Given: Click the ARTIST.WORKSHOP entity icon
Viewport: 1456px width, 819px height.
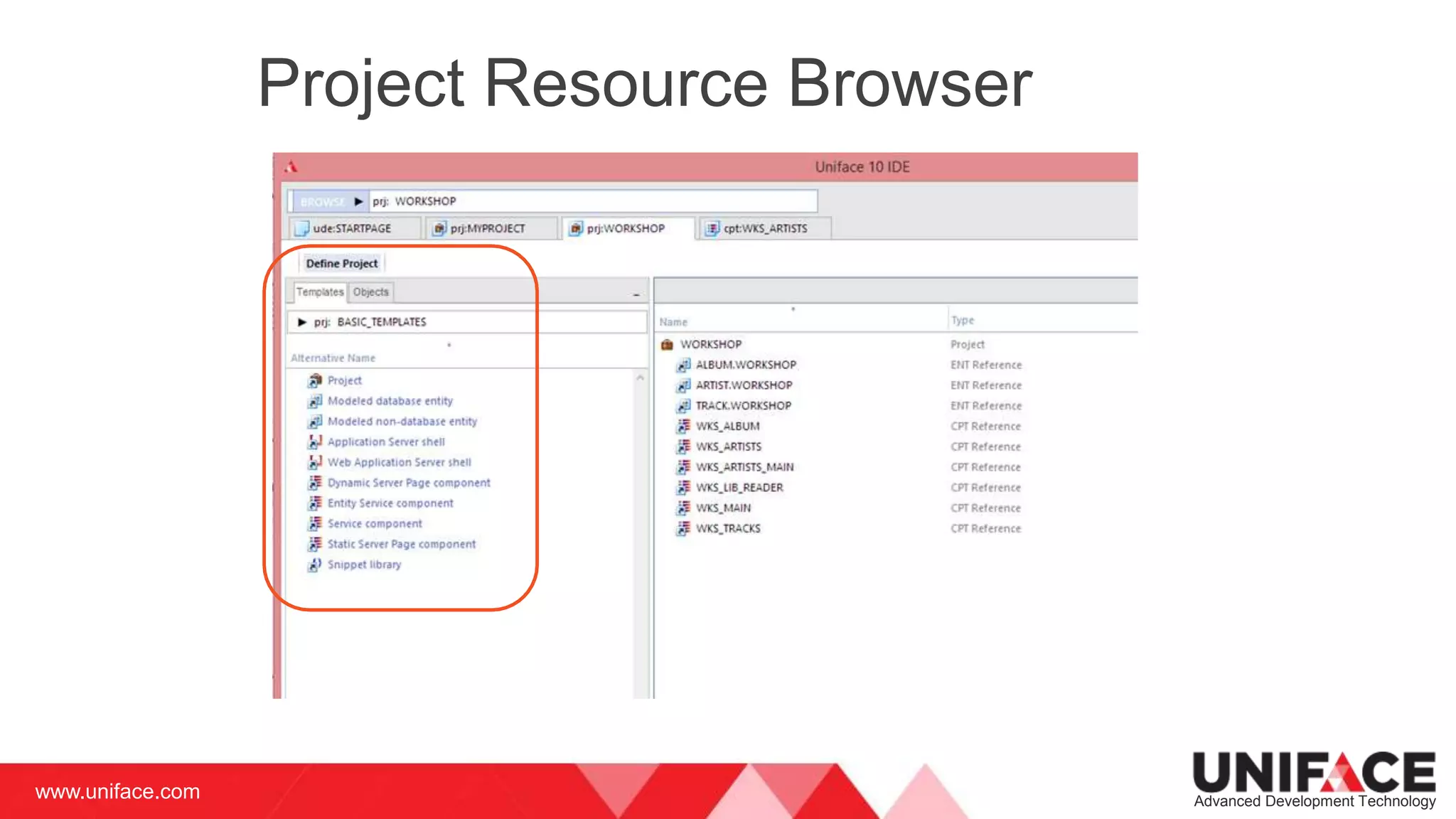Looking at the screenshot, I should coord(683,385).
